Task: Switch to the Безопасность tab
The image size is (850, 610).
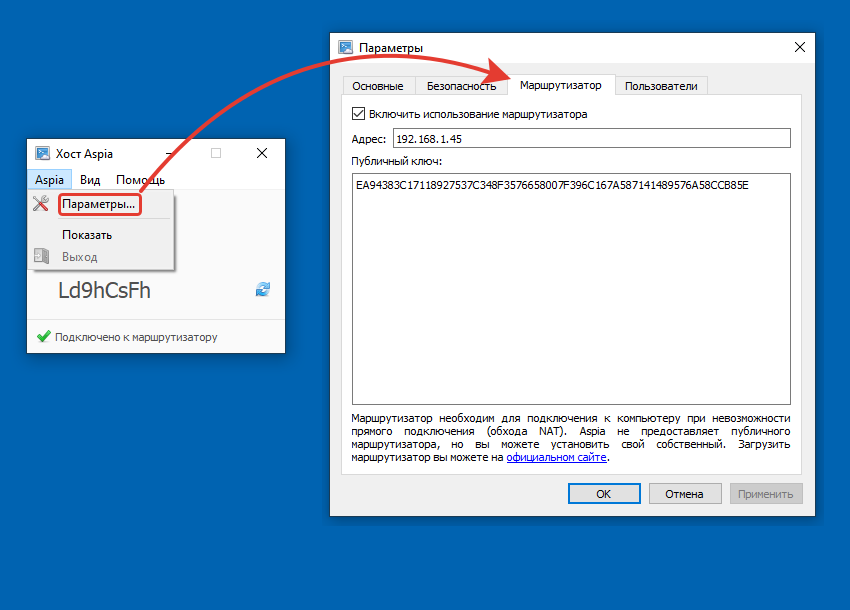Action: [461, 86]
